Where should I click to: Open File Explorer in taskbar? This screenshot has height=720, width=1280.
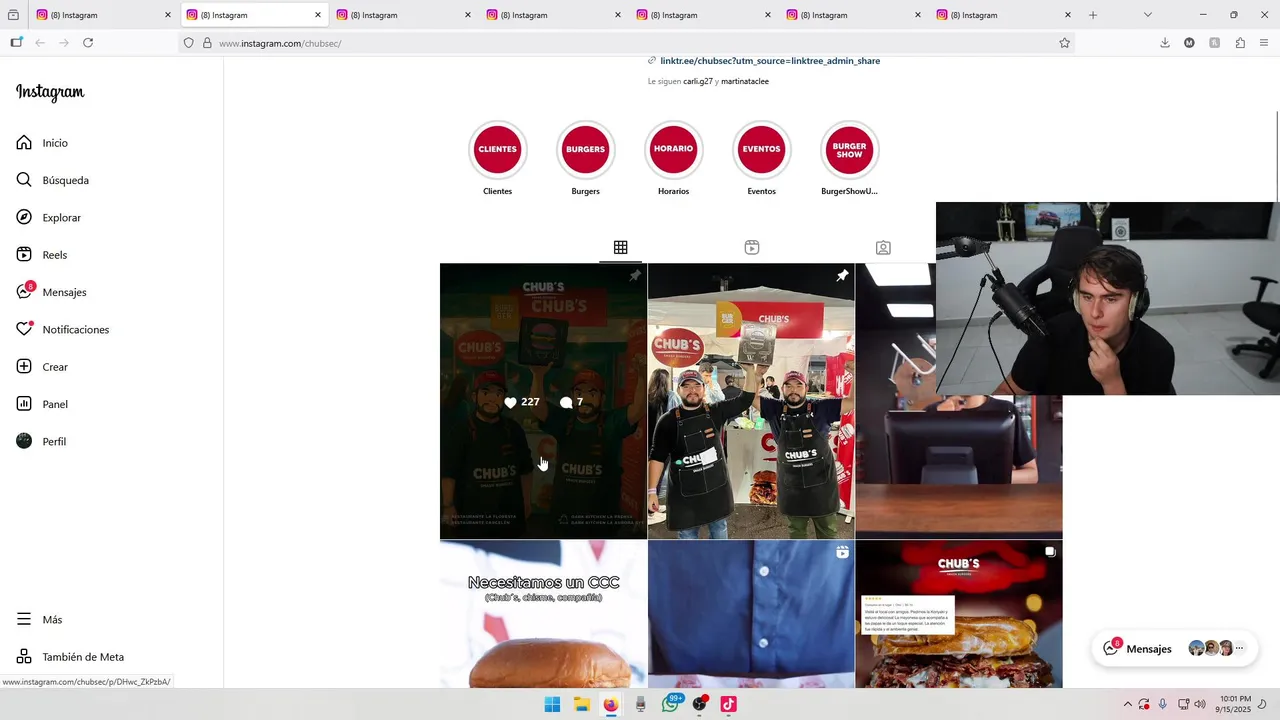point(581,704)
